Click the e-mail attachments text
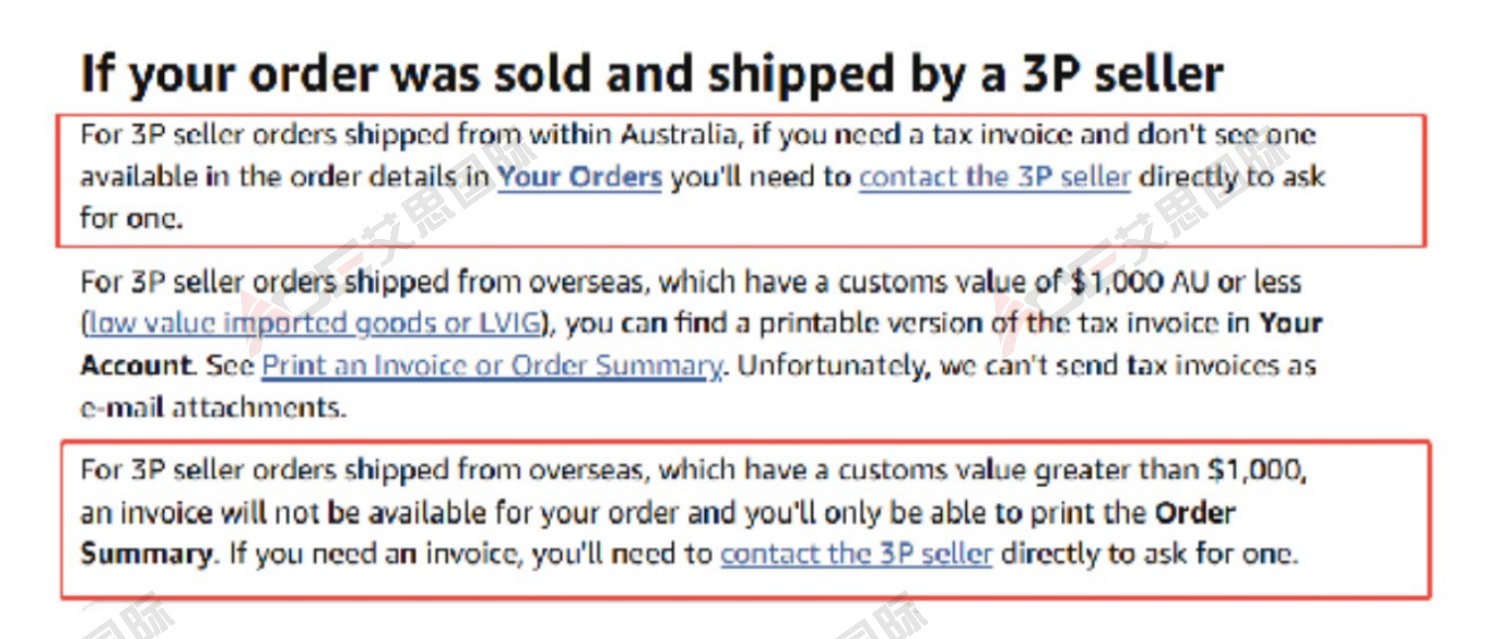The image size is (1493, 639). 213,408
